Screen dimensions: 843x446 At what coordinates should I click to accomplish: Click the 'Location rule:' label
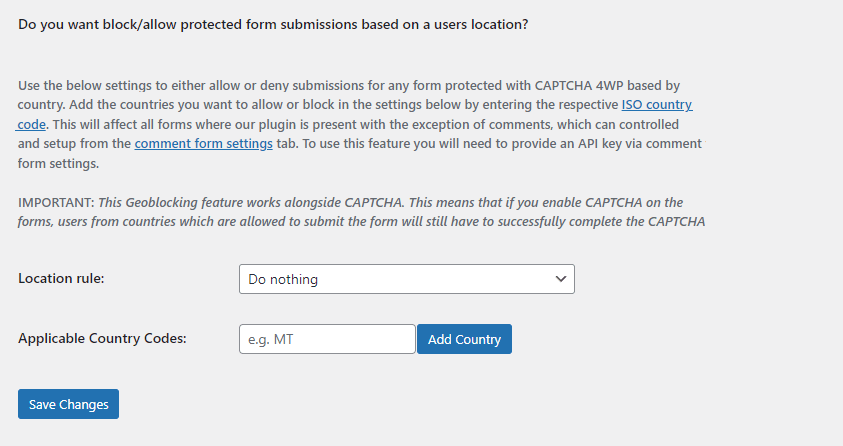pos(61,279)
